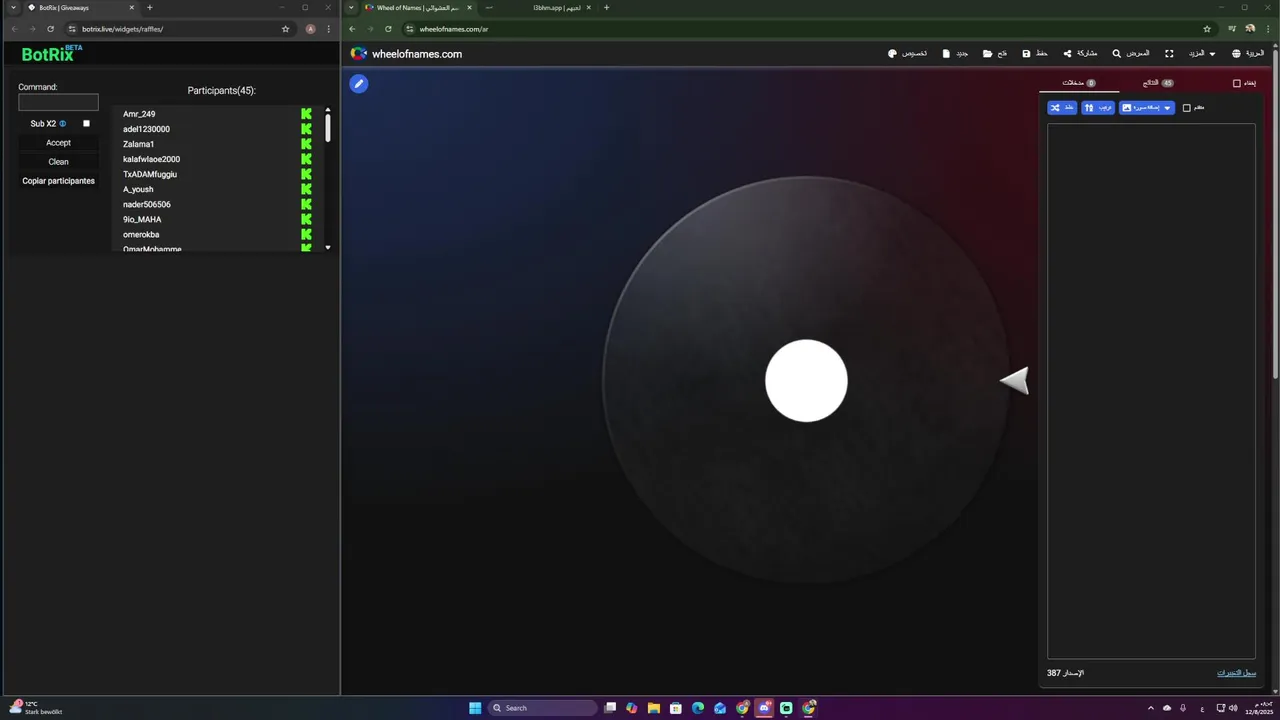Click the Clean button in BotRix
Screen dimensions: 1280x720
tap(58, 162)
